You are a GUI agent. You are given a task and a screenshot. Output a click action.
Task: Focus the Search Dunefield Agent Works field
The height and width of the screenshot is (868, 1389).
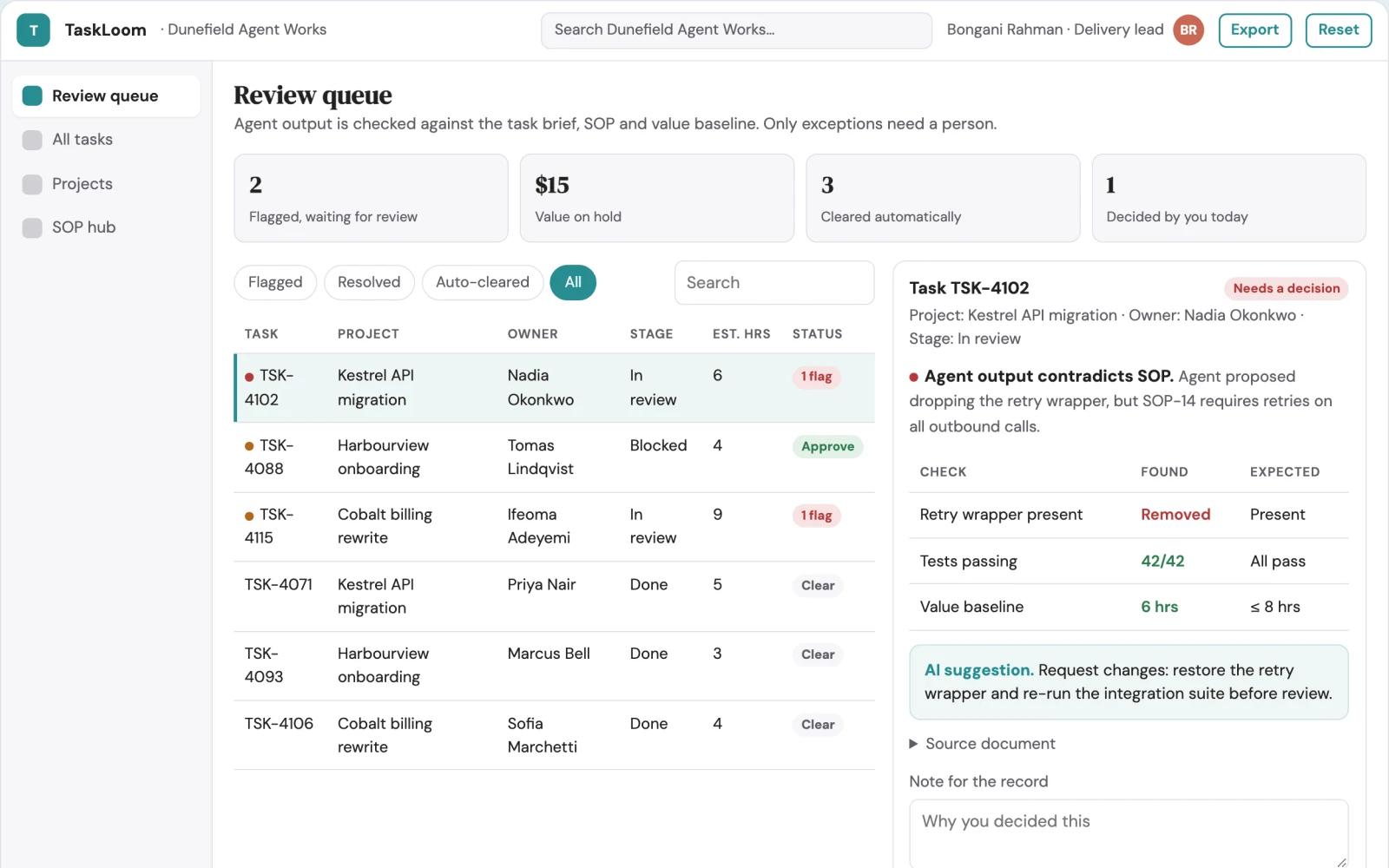(x=736, y=30)
